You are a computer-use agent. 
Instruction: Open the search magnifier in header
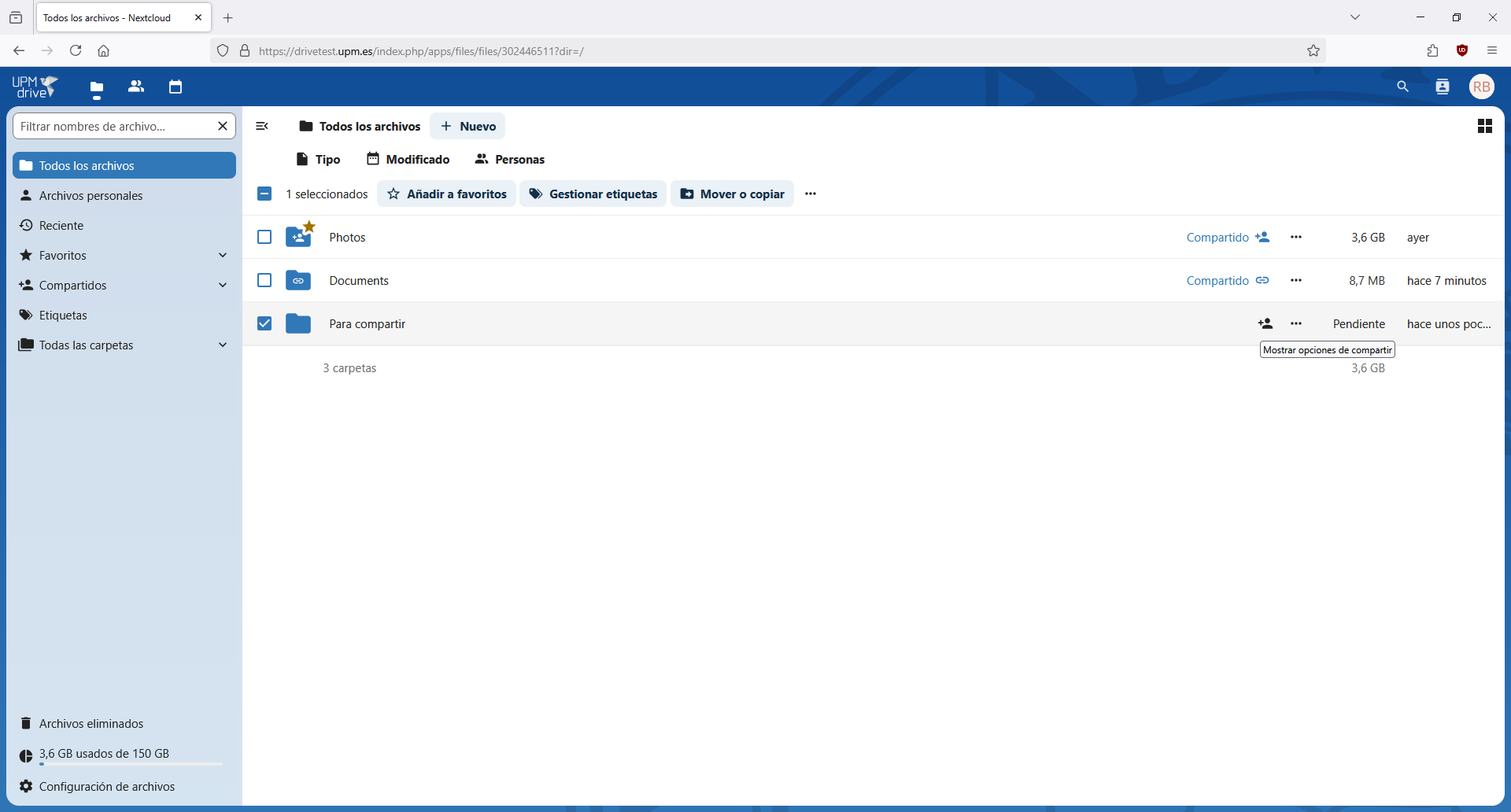pyautogui.click(x=1402, y=87)
